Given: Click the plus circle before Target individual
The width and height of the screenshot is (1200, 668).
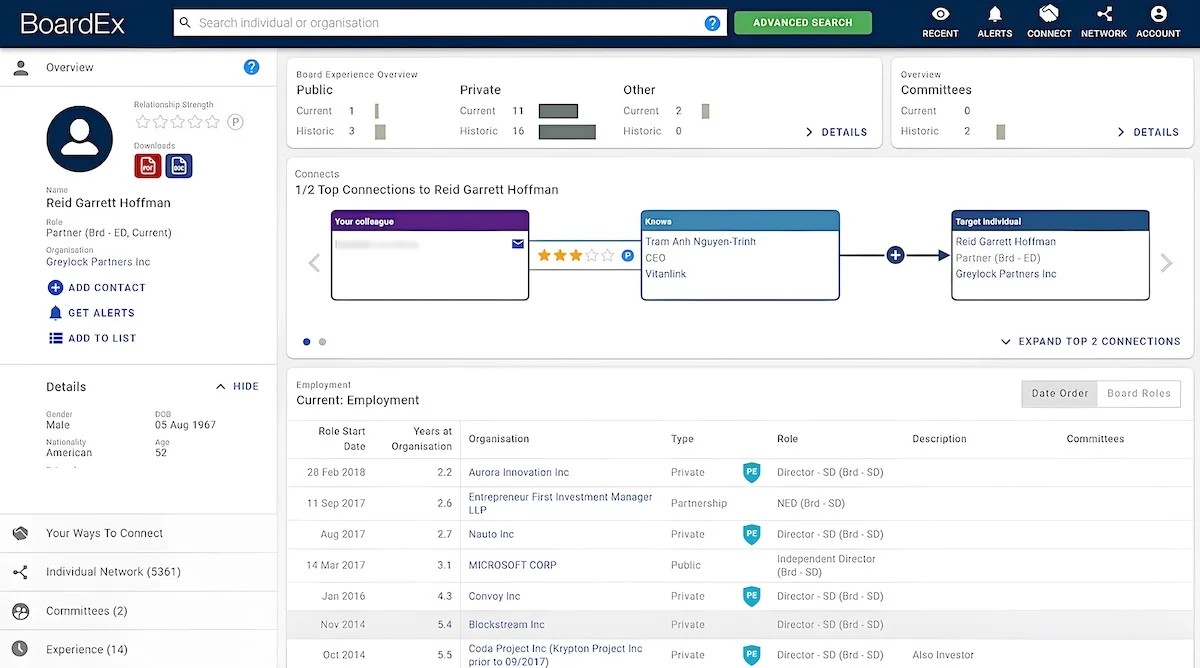Looking at the screenshot, I should tap(895, 256).
